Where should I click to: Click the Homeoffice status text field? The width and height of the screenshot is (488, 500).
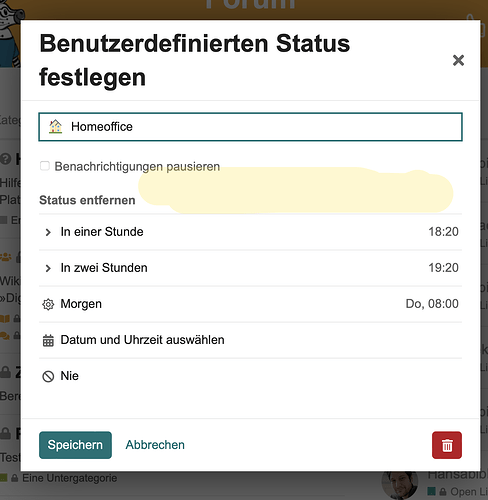[250, 127]
